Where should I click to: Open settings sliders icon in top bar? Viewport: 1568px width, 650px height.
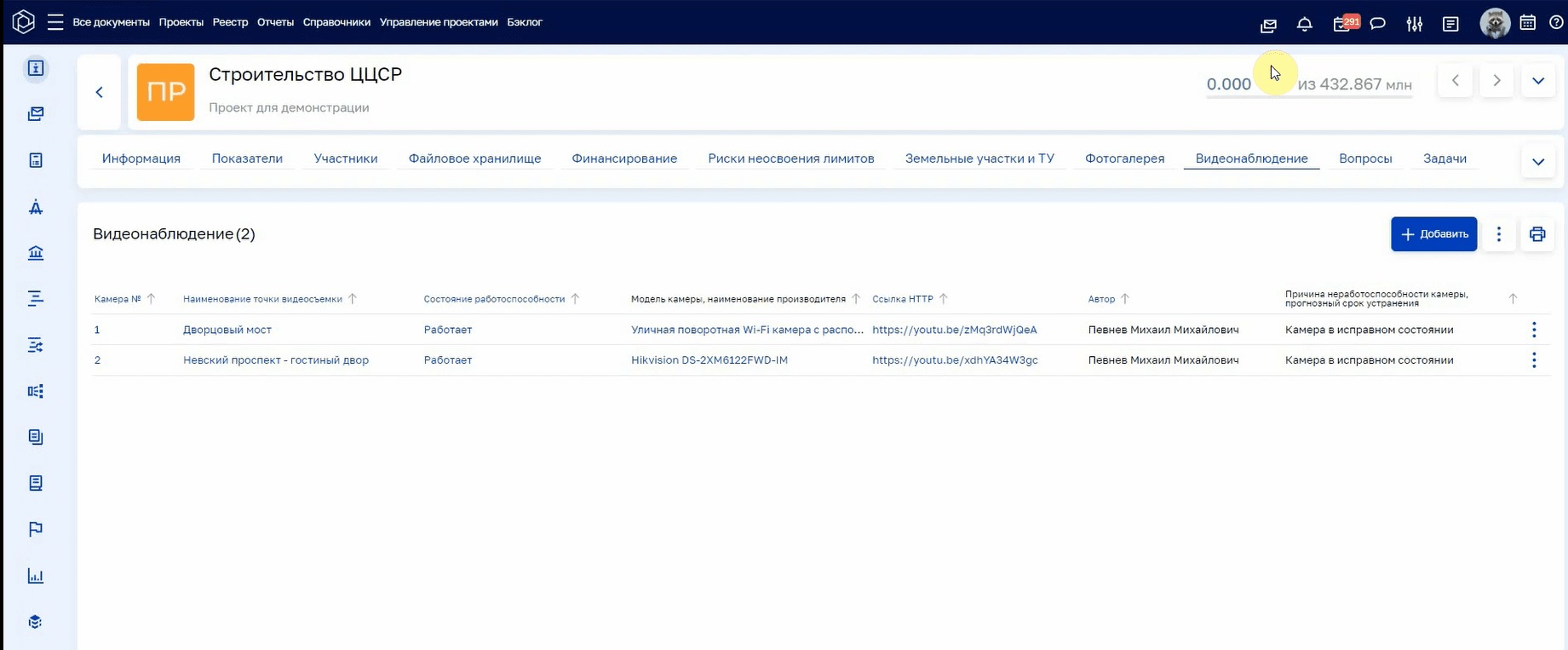pos(1415,24)
